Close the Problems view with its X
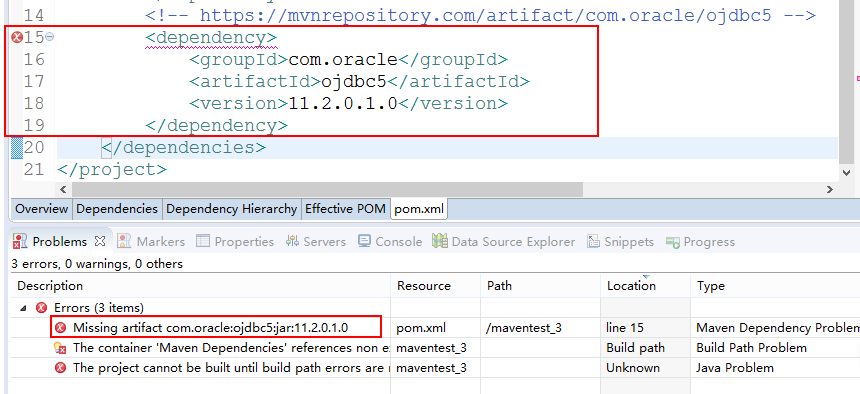This screenshot has height=394, width=860. [x=100, y=241]
